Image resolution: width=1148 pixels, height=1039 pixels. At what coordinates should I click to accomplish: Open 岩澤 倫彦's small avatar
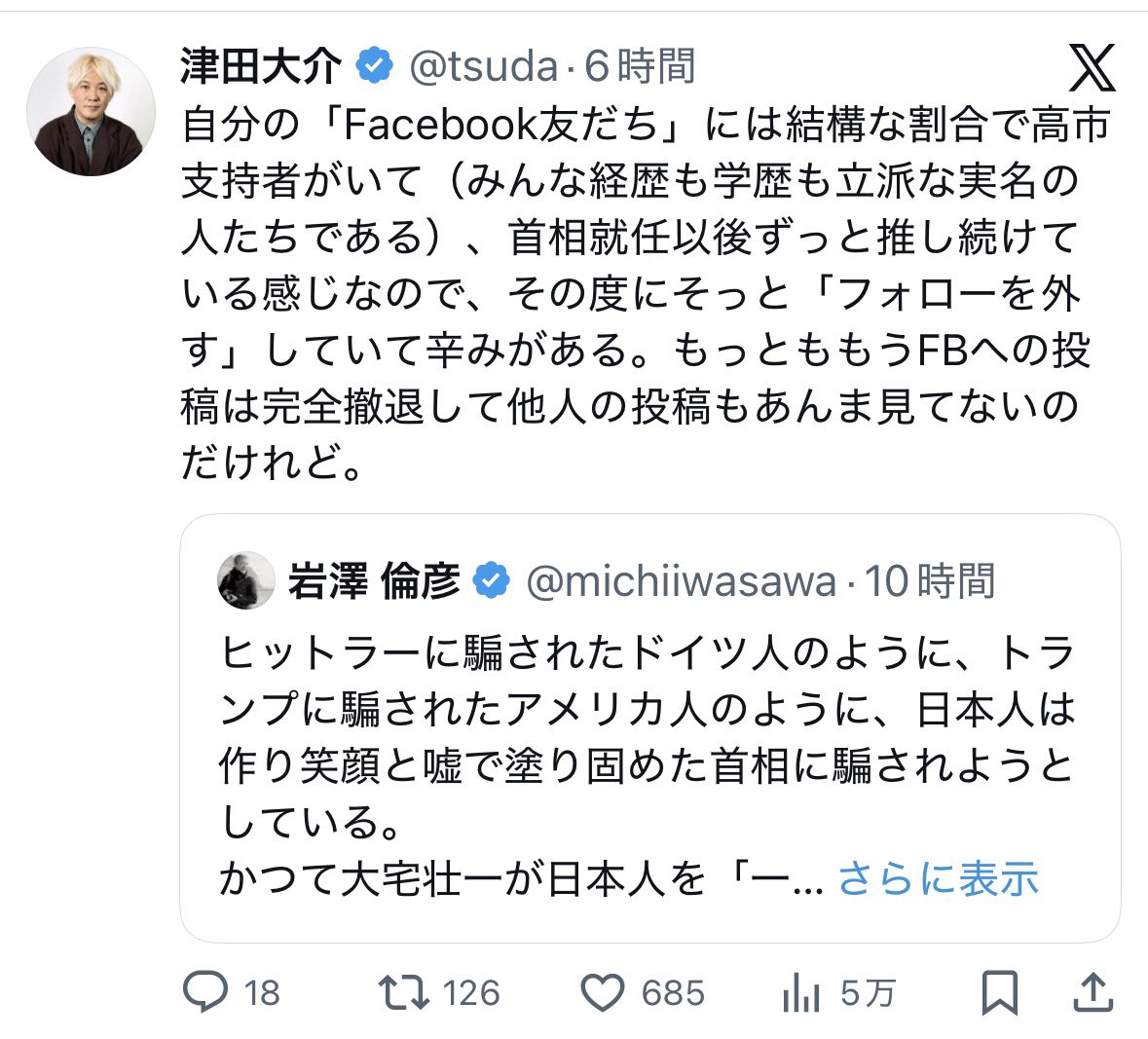click(x=245, y=580)
